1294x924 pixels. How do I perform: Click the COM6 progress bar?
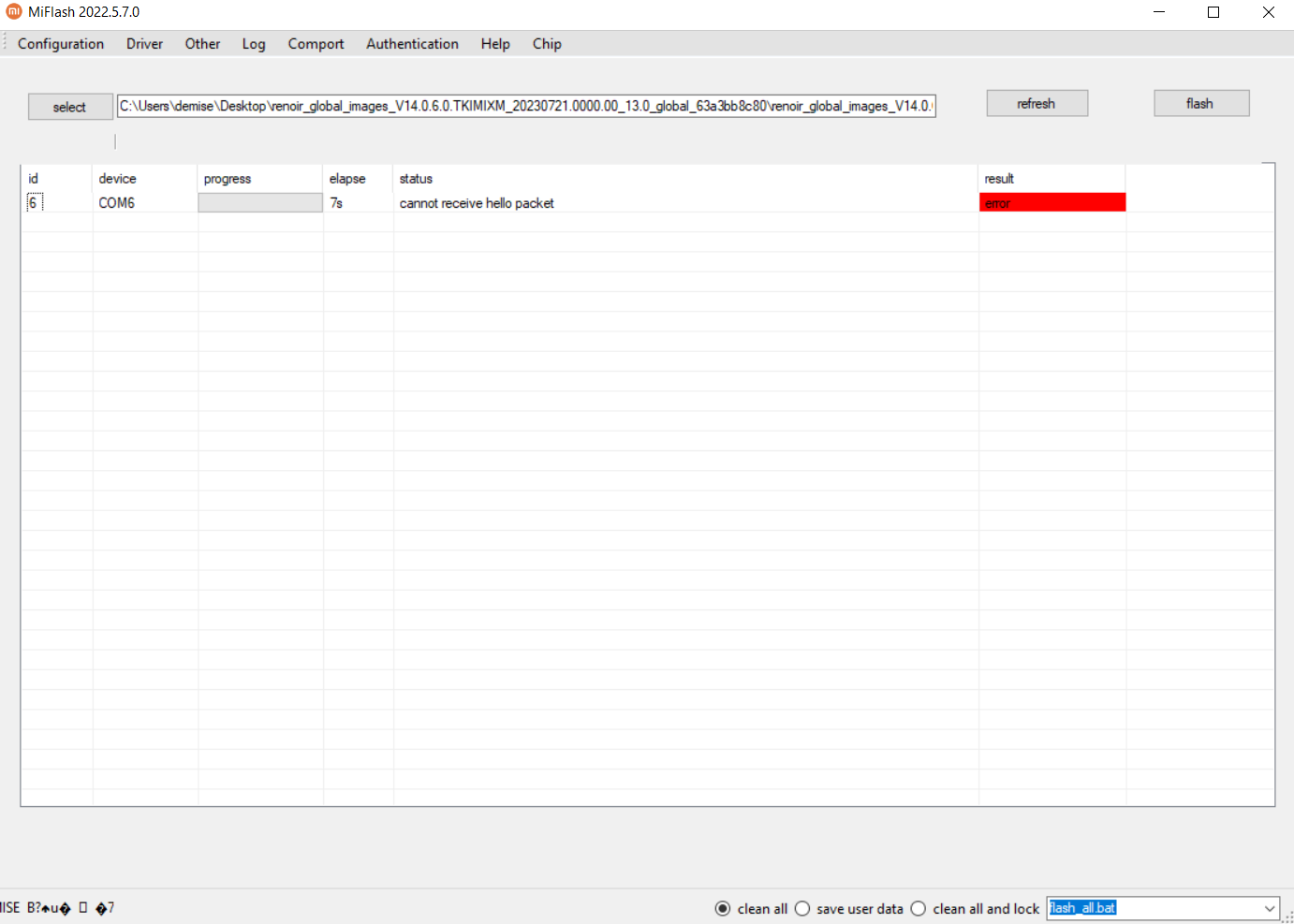(x=260, y=203)
